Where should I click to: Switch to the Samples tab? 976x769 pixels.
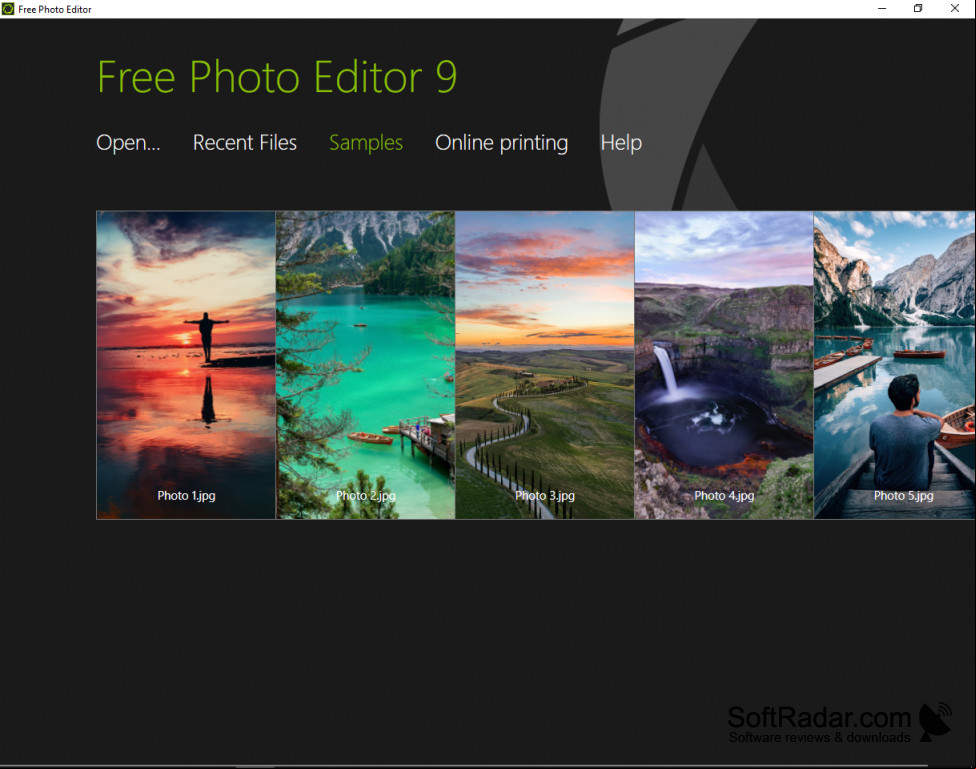366,143
